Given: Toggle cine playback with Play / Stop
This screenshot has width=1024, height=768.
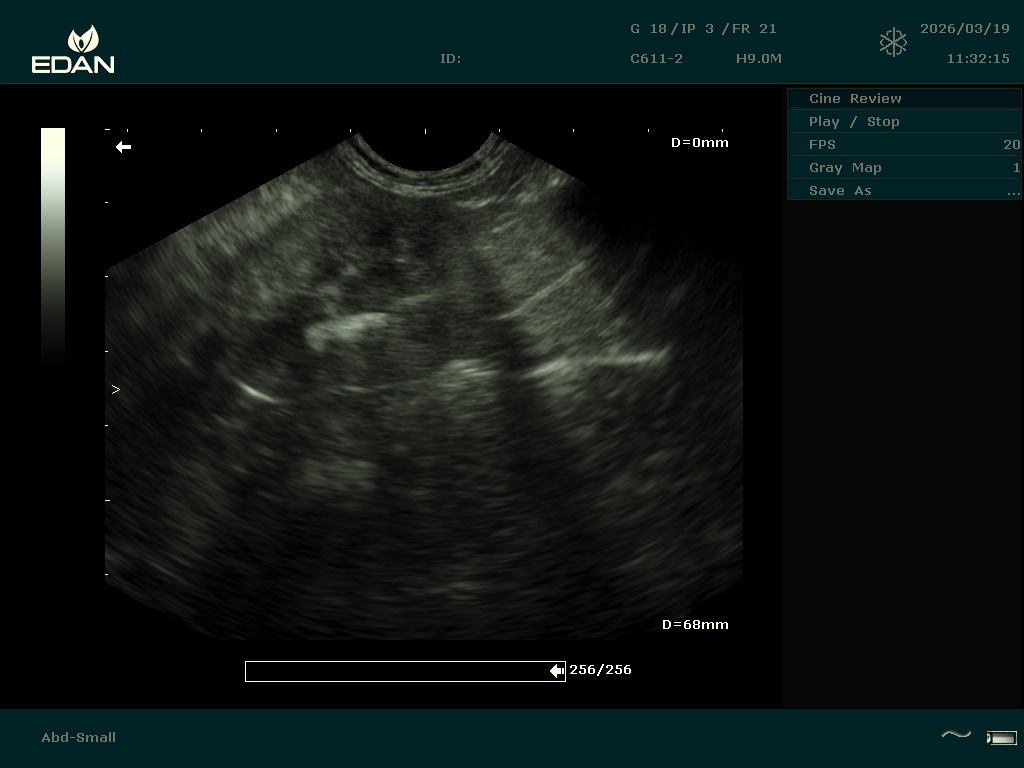Looking at the screenshot, I should pos(854,122).
